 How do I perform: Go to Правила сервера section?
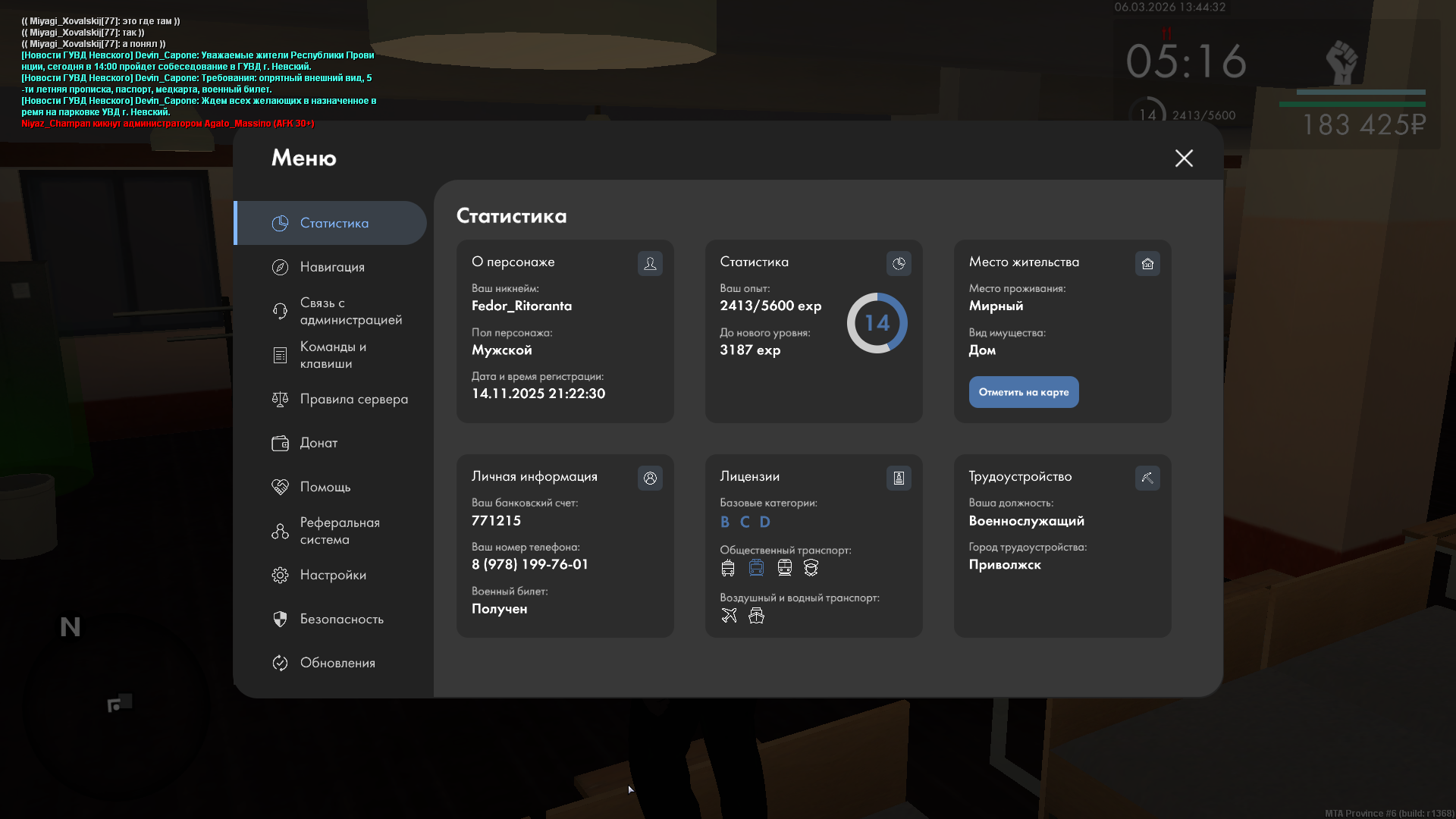(x=353, y=399)
